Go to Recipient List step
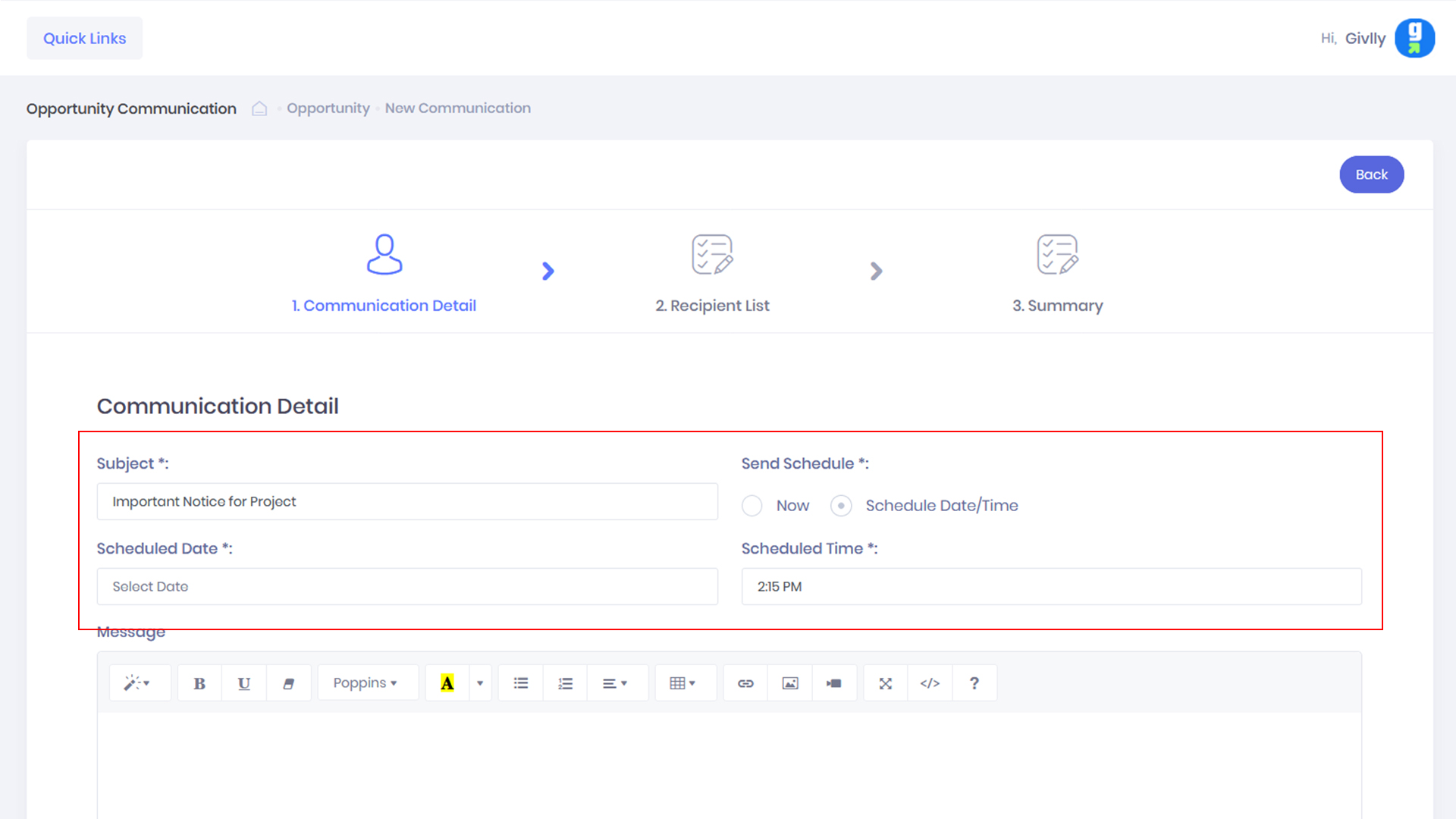 click(712, 273)
